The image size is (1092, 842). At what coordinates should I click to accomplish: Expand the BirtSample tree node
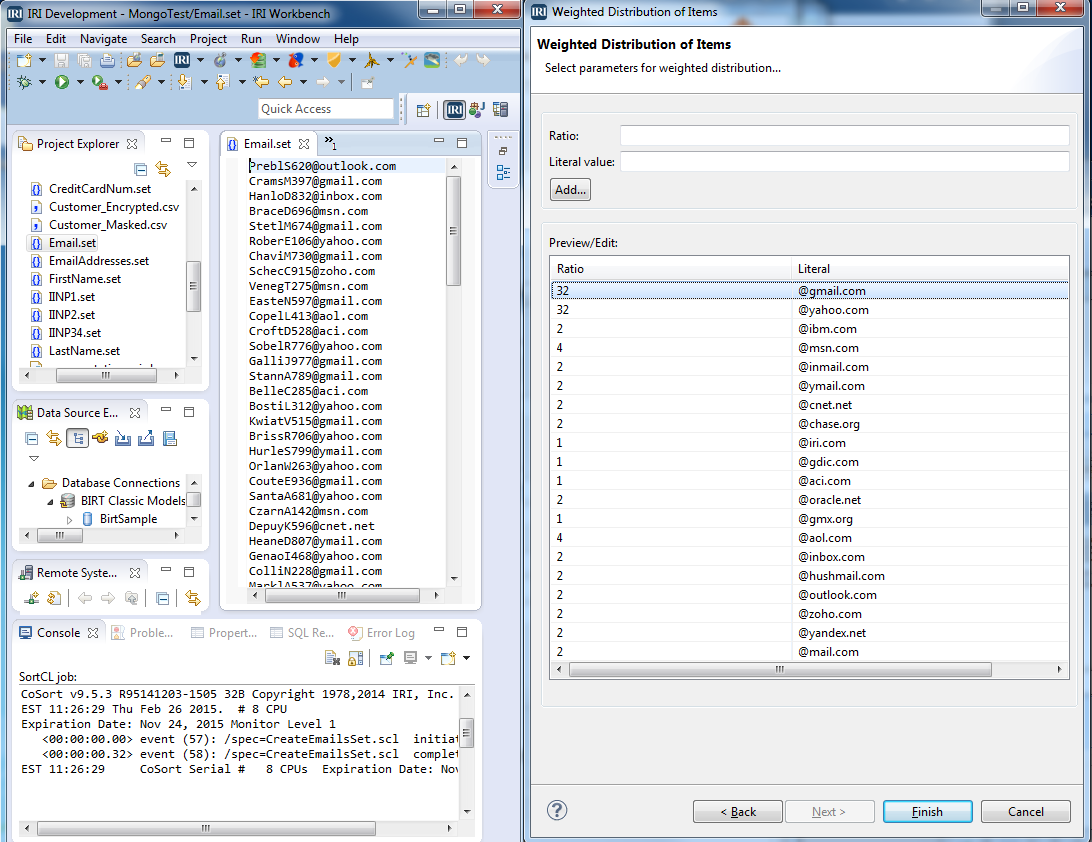click(69, 520)
